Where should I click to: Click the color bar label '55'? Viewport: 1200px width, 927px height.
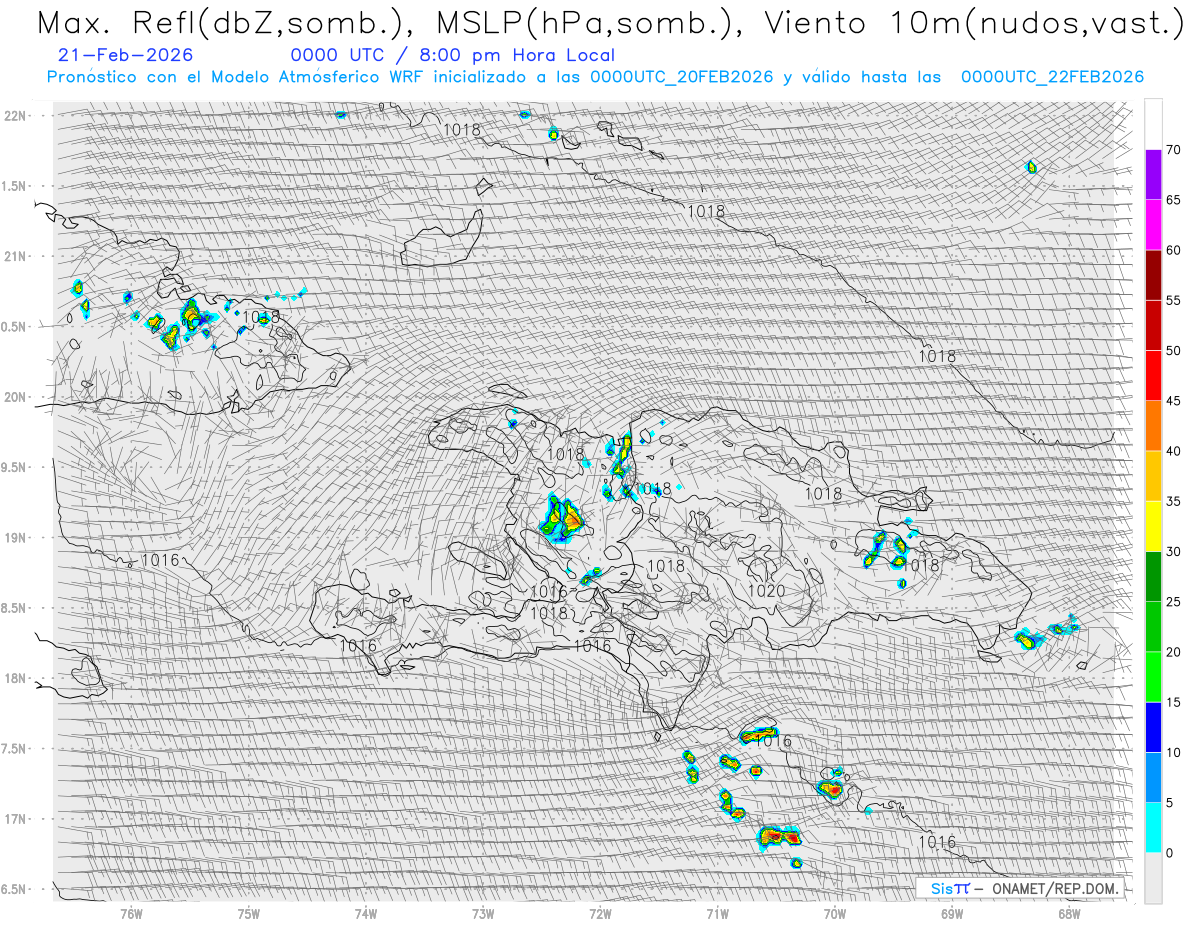[x=1173, y=300]
